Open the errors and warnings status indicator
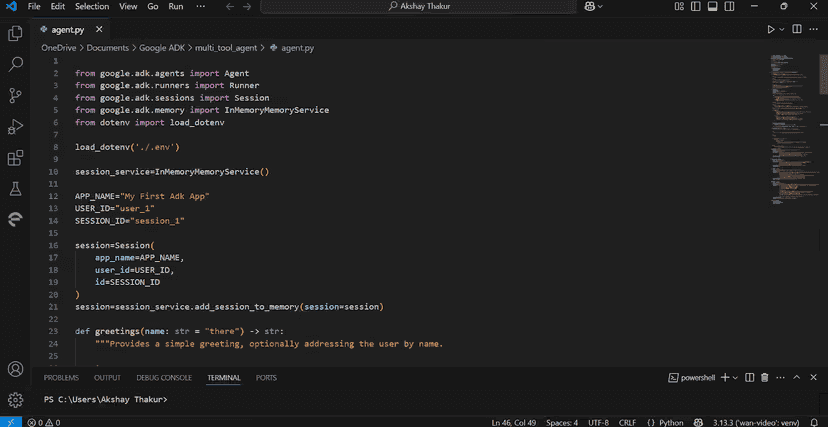 pos(44,422)
